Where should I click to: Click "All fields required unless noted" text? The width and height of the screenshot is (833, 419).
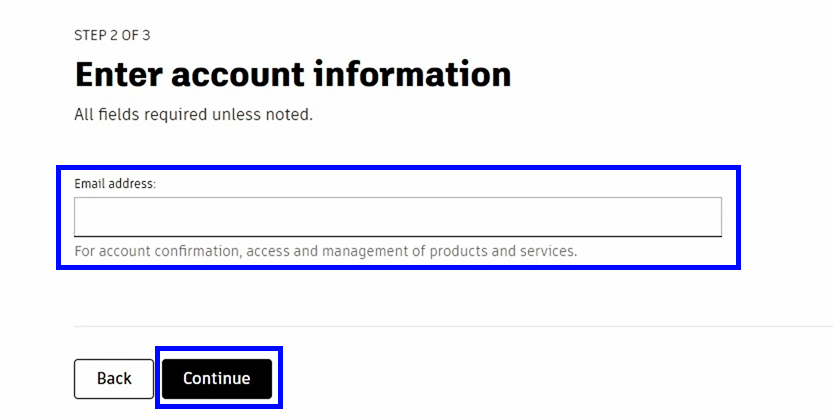click(193, 114)
